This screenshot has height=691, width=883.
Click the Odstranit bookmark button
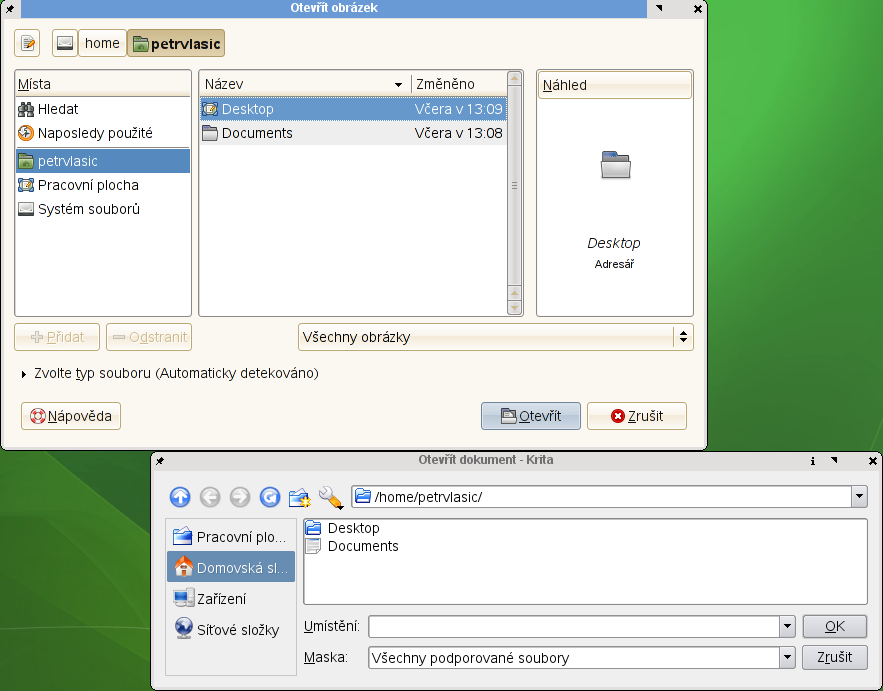point(149,337)
